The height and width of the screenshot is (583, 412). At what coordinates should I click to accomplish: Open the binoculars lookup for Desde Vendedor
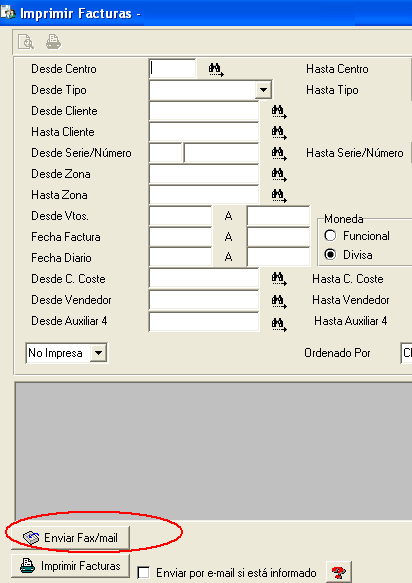pos(279,301)
